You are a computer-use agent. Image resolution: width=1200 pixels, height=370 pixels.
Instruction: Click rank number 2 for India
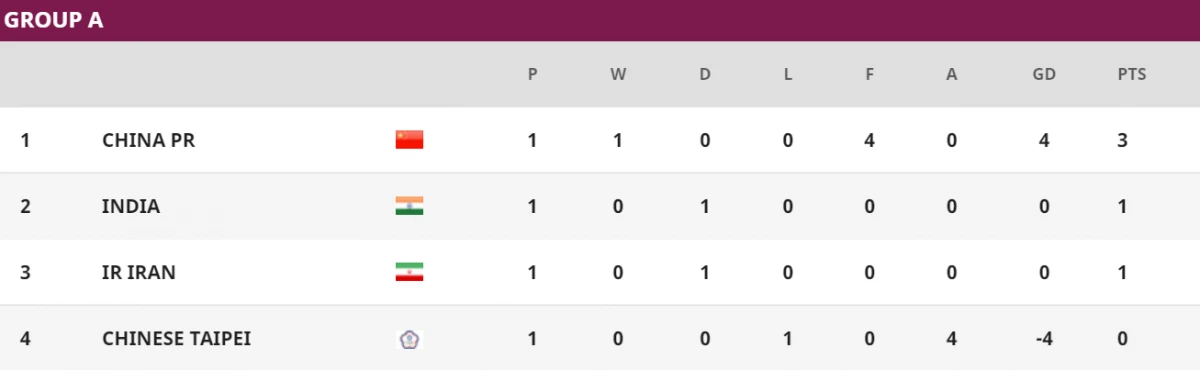[26, 206]
